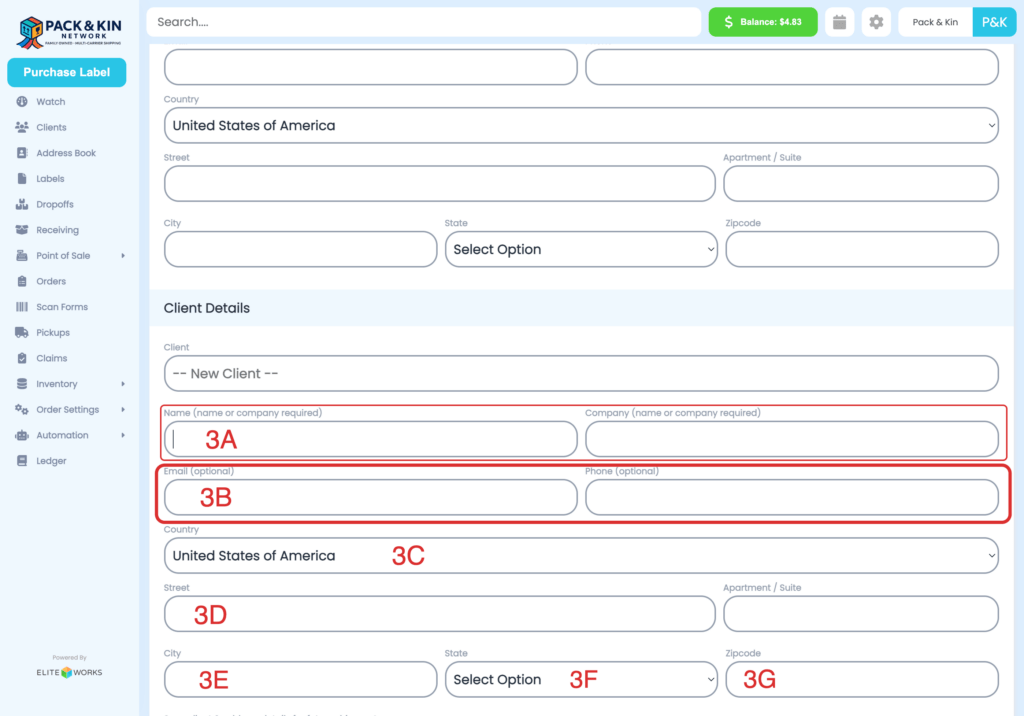Screen dimensions: 1024x716
Task: Click the Dropoffs icon in sidebar
Action: click(22, 204)
